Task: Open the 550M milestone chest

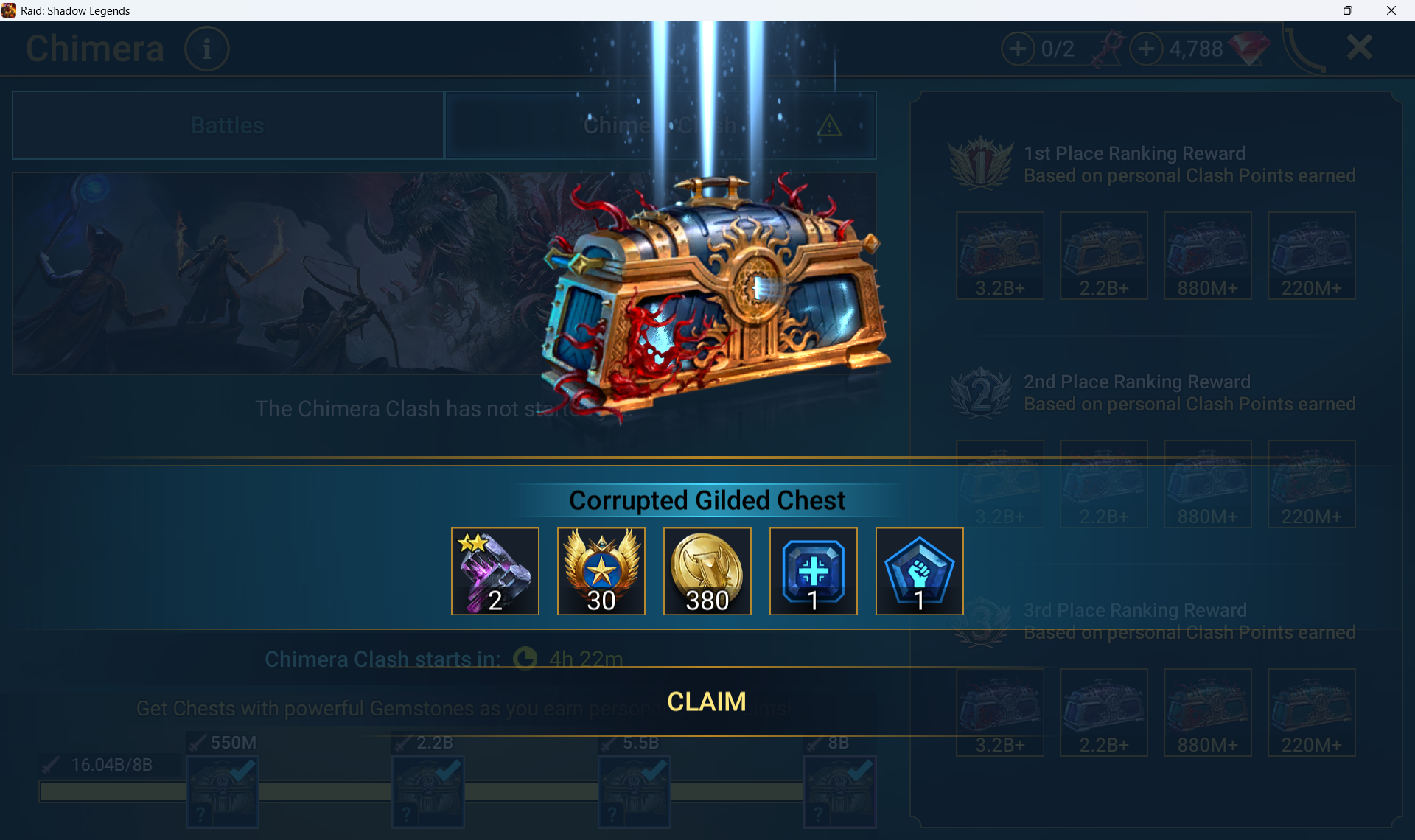Action: [x=222, y=792]
